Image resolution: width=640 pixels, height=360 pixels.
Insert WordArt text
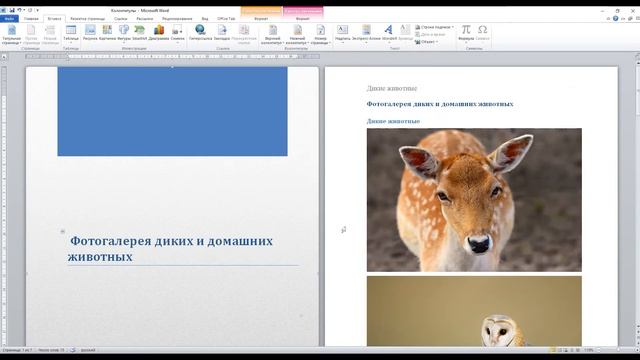click(x=389, y=33)
